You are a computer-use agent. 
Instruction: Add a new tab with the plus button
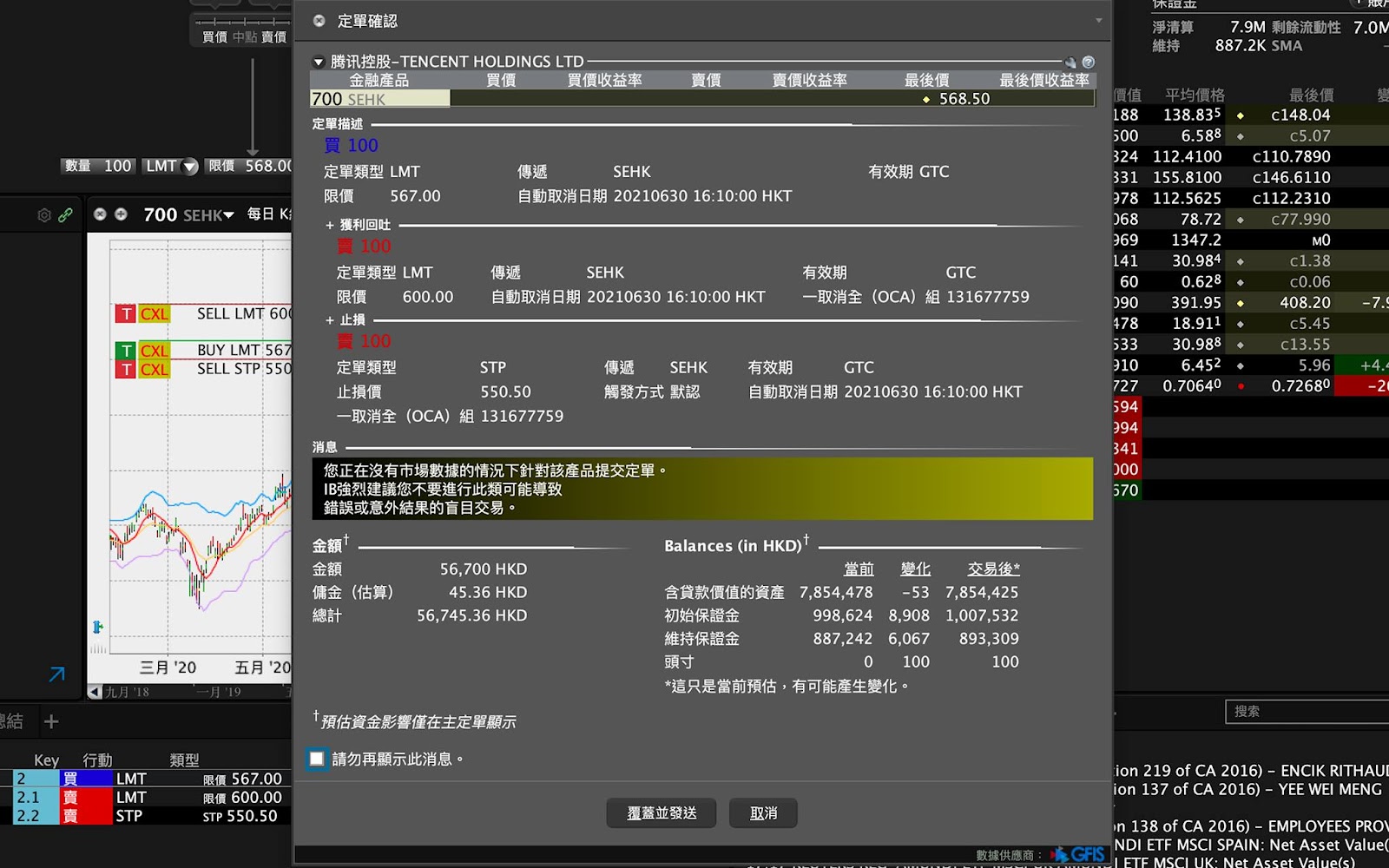[x=51, y=721]
